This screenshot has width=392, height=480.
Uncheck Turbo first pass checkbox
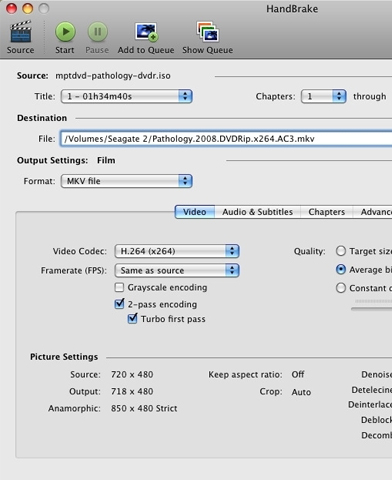pos(132,319)
